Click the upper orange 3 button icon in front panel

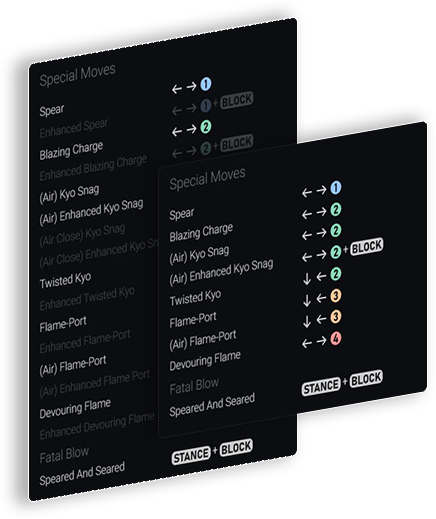[x=336, y=296]
